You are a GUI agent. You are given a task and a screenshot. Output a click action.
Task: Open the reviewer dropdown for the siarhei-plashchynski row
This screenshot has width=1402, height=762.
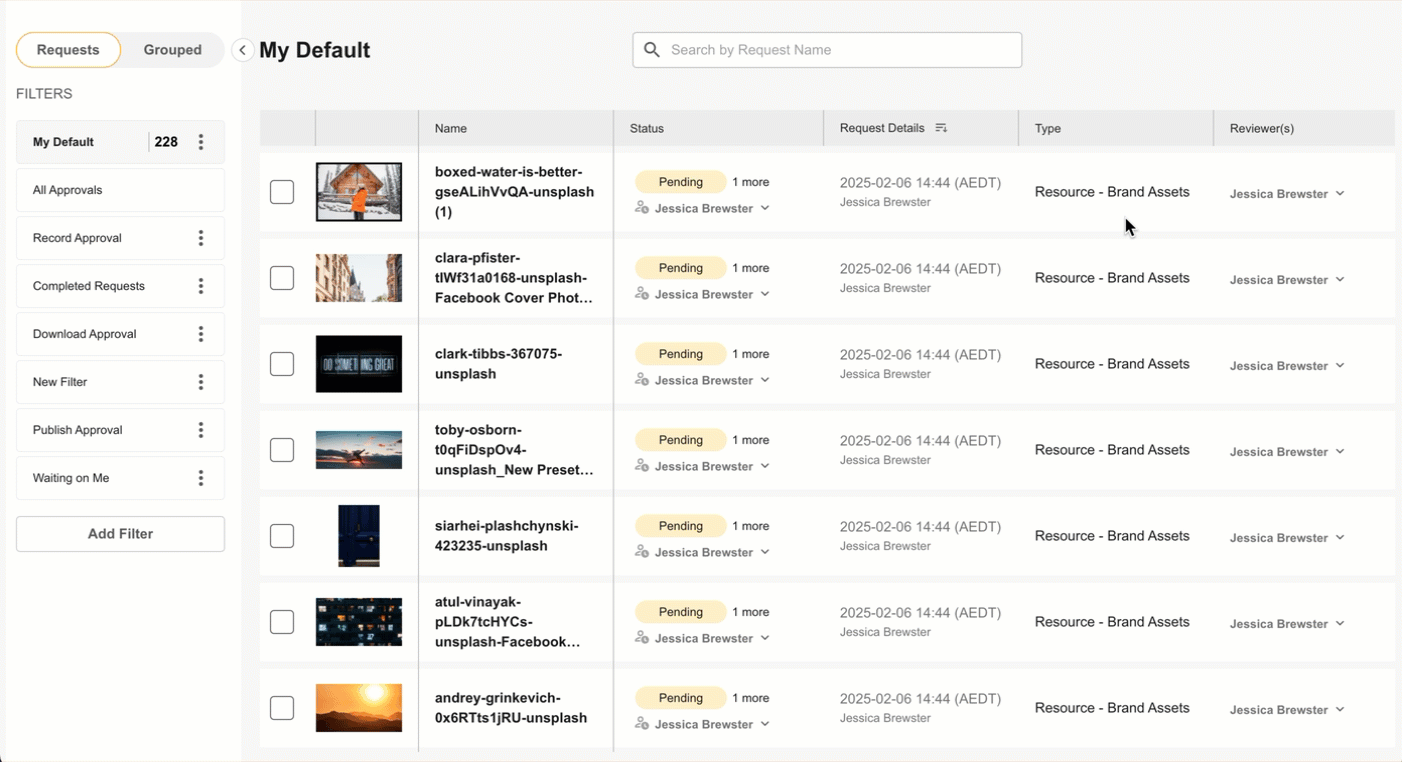[x=1340, y=538]
